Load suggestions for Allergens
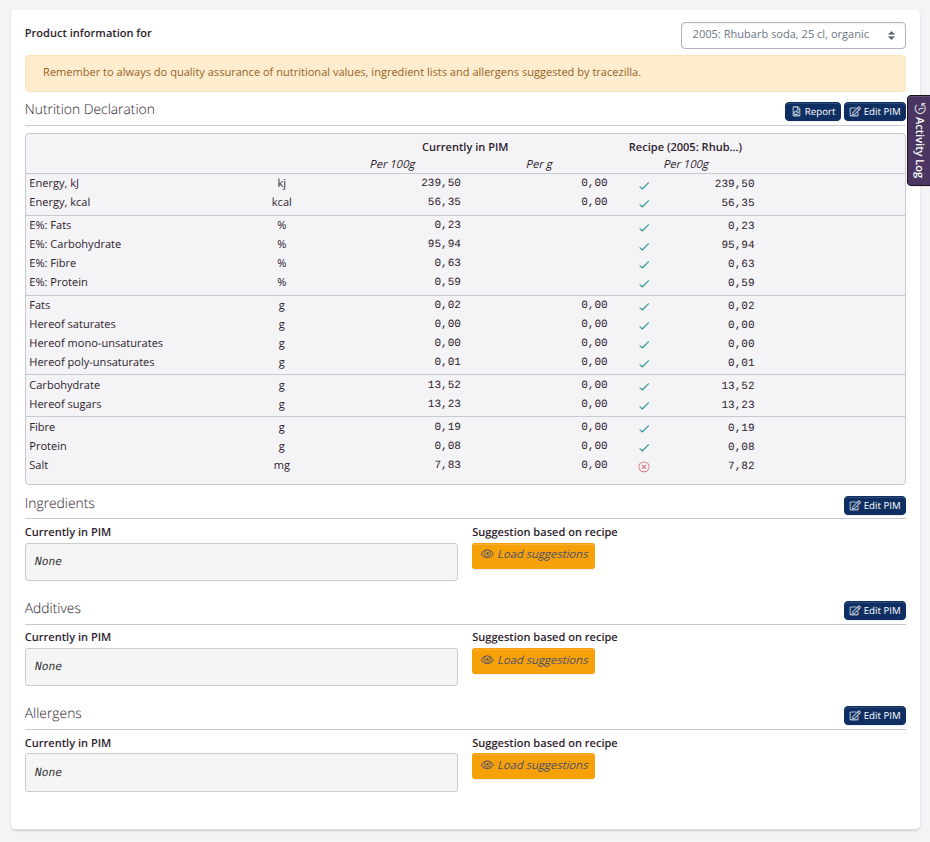Screen dimensions: 930x842 click(x=533, y=766)
